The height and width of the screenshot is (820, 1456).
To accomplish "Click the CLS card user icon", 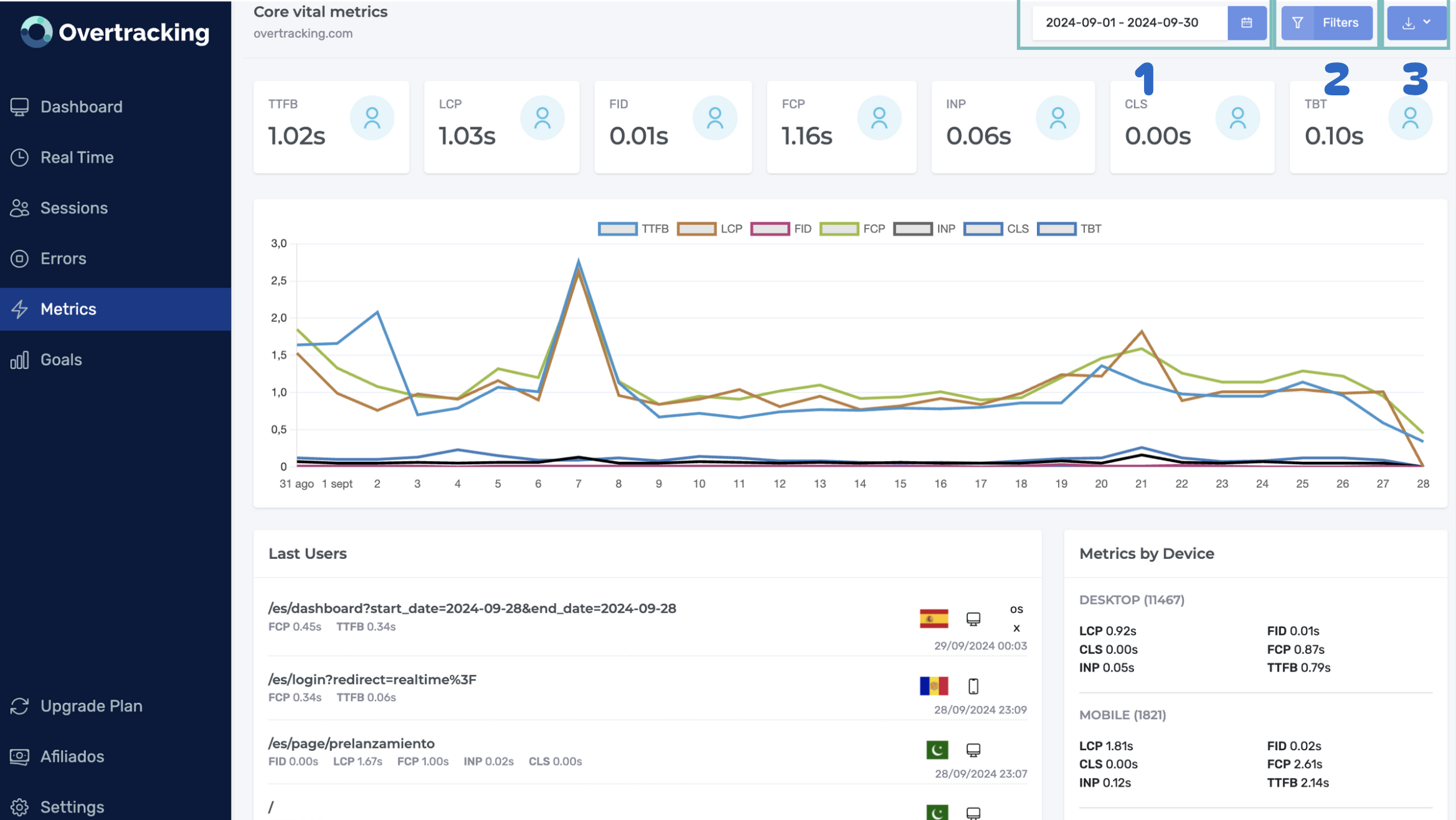I will (1238, 118).
